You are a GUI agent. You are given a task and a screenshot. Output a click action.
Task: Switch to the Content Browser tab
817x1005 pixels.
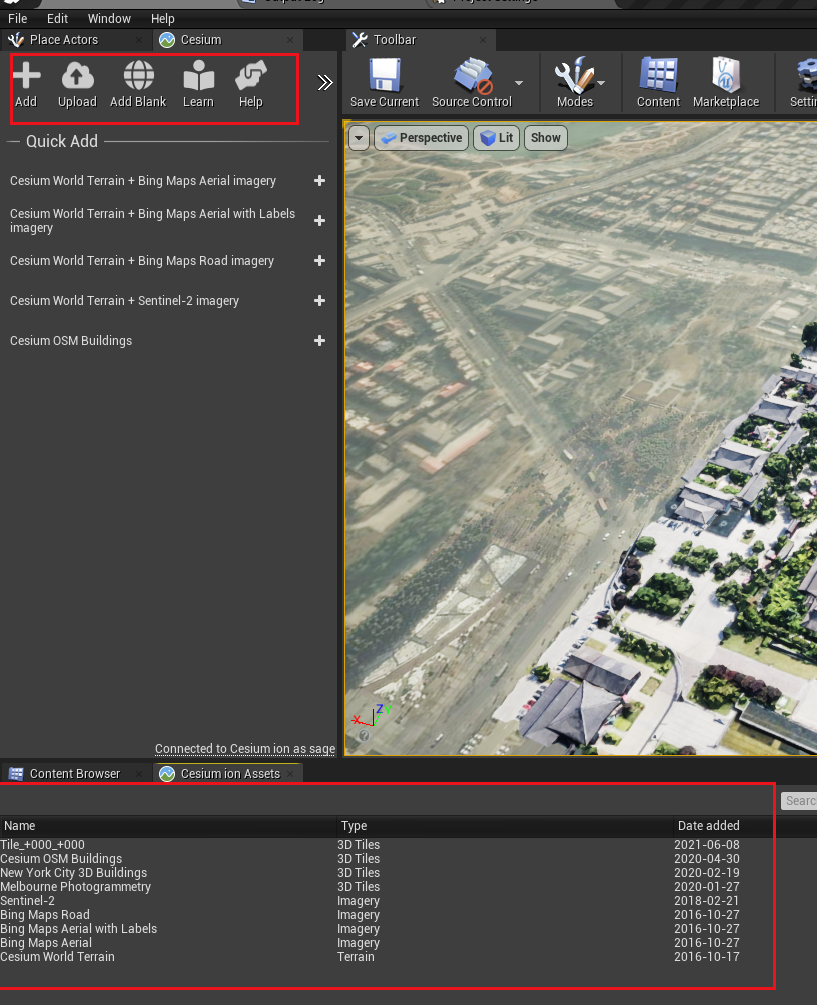coord(75,773)
